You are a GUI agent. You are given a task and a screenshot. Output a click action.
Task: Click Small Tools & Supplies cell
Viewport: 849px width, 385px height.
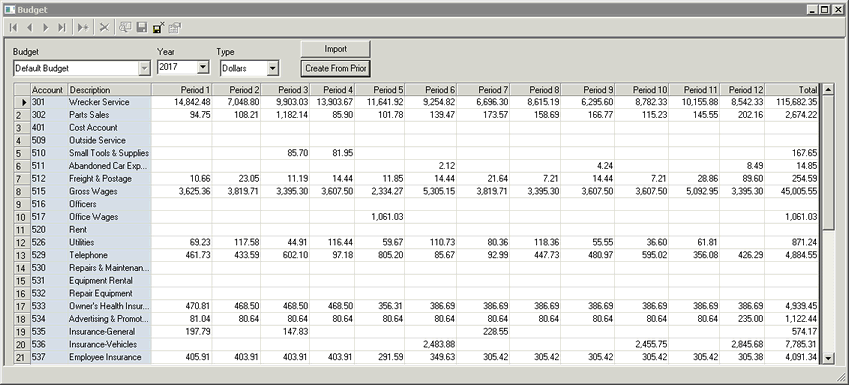pyautogui.click(x=109, y=153)
